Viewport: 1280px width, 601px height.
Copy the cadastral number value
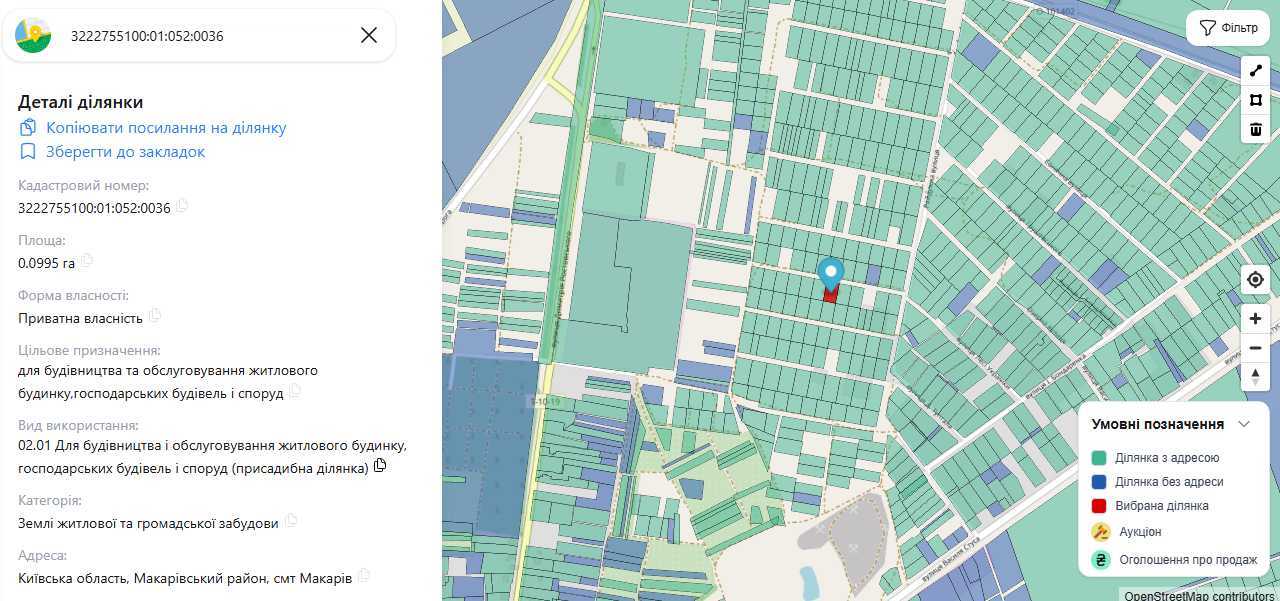pyautogui.click(x=182, y=207)
